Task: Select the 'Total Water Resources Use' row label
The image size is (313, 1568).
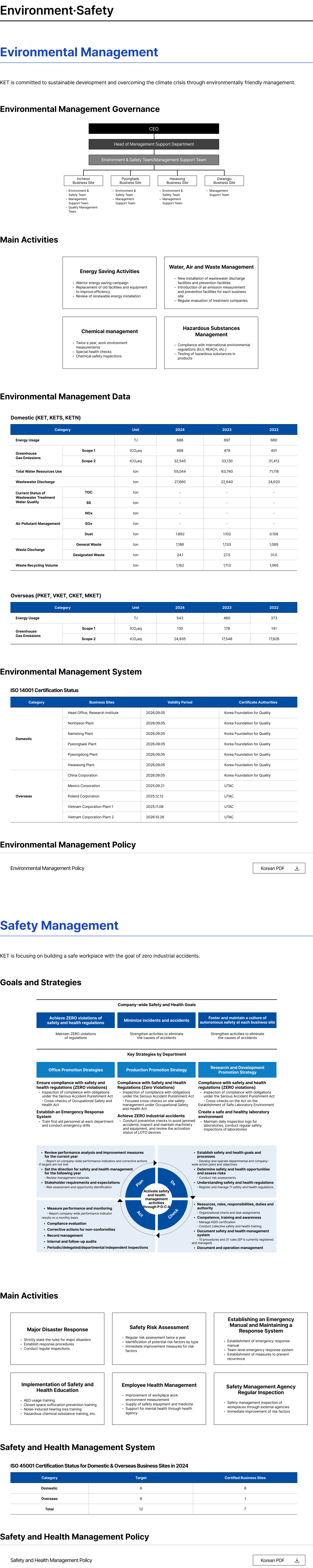Action: tap(38, 471)
